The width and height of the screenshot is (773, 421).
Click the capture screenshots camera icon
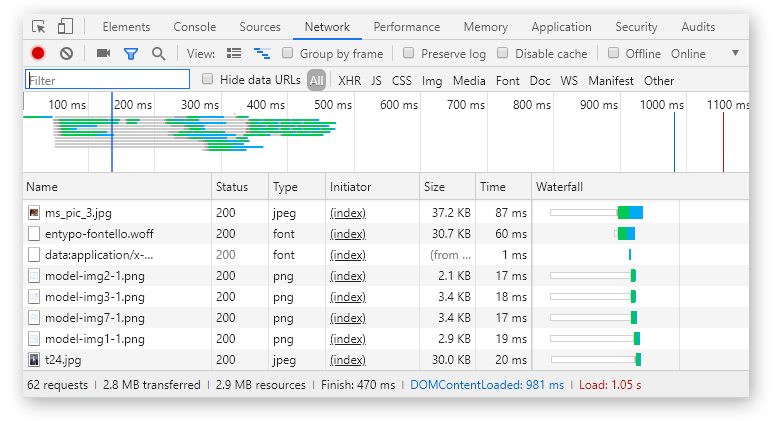[104, 53]
